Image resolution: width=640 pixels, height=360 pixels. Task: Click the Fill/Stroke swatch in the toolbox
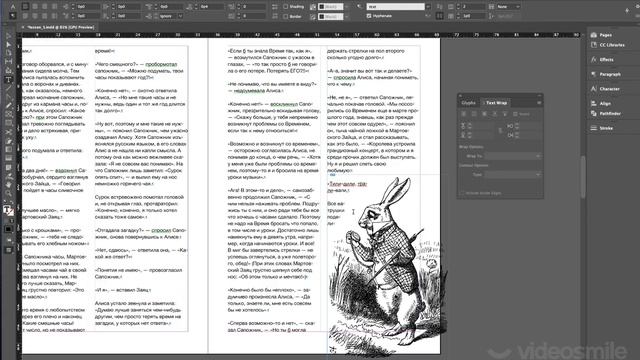8,211
